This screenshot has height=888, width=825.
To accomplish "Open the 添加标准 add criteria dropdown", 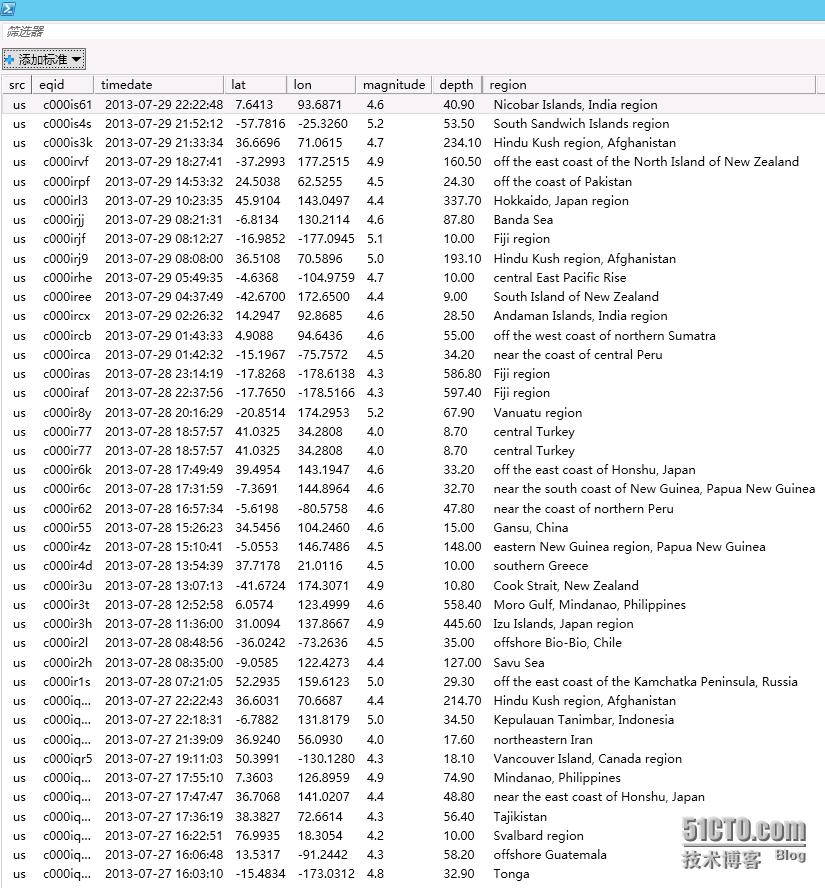I will (x=44, y=59).
